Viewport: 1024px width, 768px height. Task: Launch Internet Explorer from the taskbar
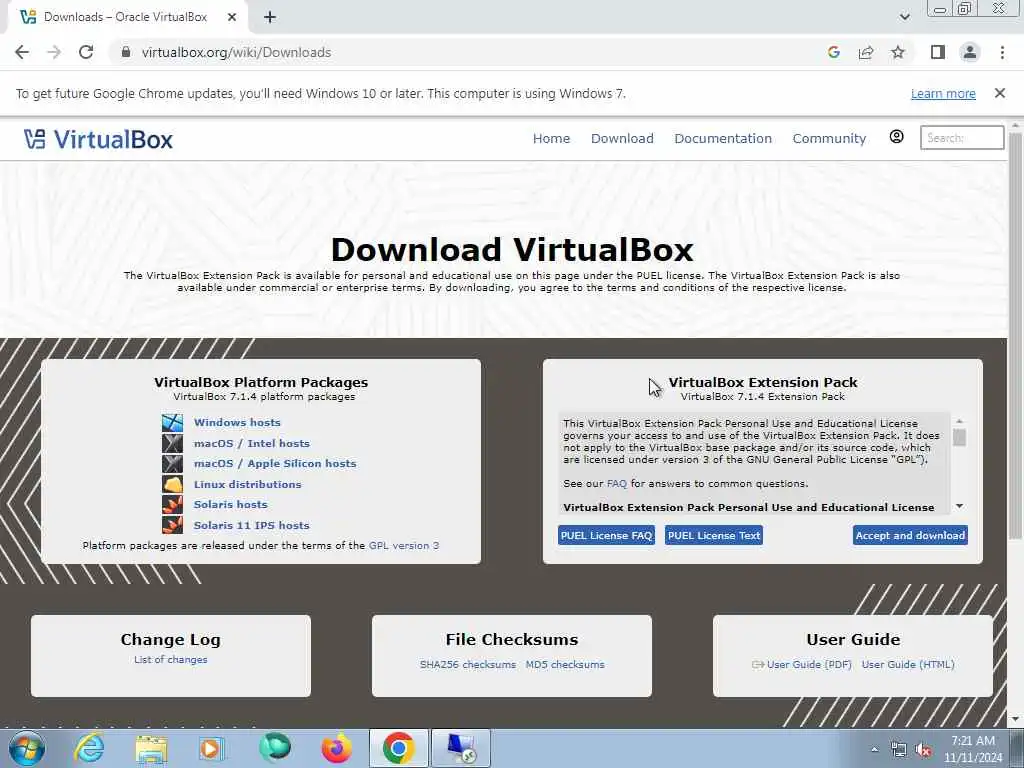tap(89, 748)
